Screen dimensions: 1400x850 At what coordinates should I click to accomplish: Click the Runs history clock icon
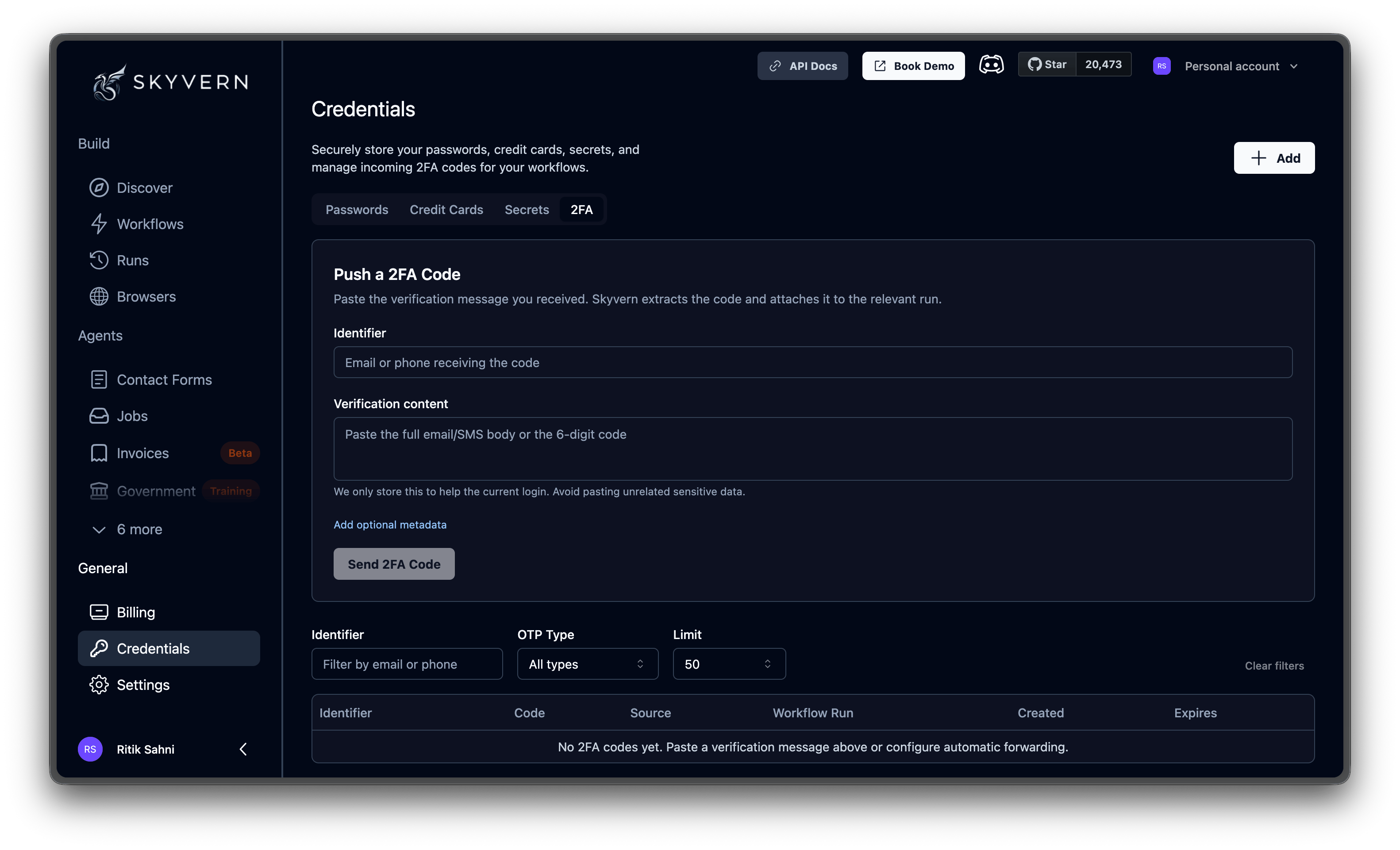(99, 260)
